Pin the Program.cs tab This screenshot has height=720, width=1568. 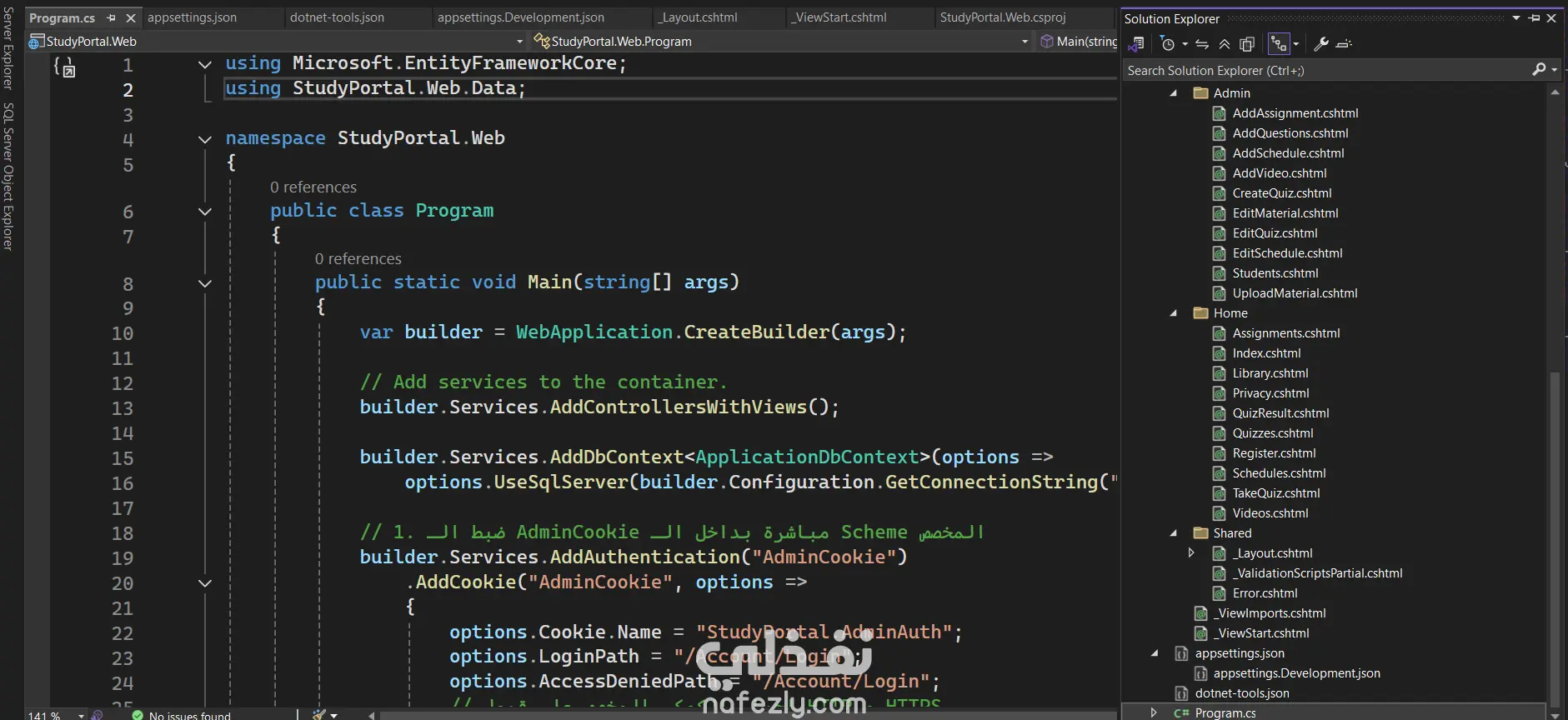112,17
